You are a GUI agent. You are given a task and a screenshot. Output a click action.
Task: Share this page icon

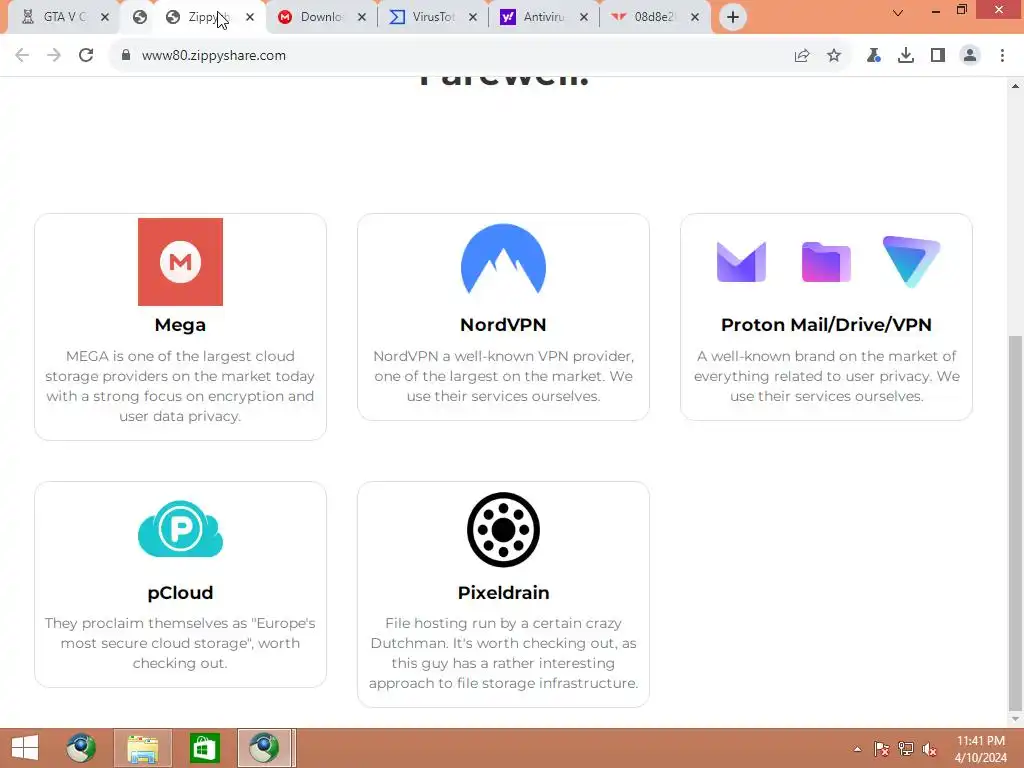click(802, 56)
